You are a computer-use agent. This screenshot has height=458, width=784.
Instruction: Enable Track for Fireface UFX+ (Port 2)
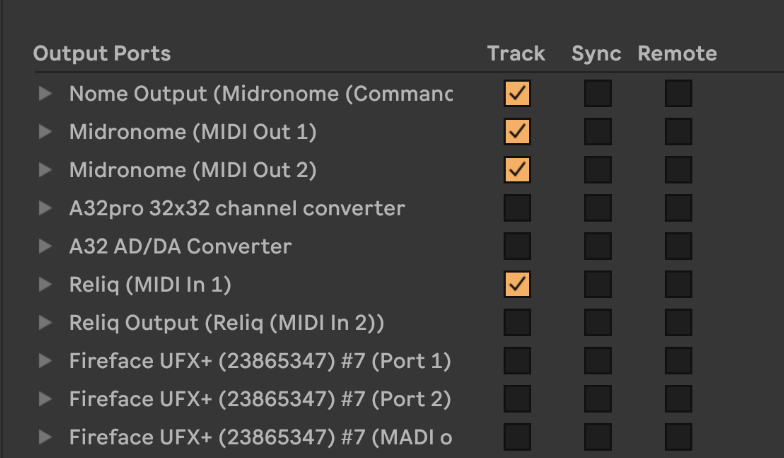pos(517,399)
